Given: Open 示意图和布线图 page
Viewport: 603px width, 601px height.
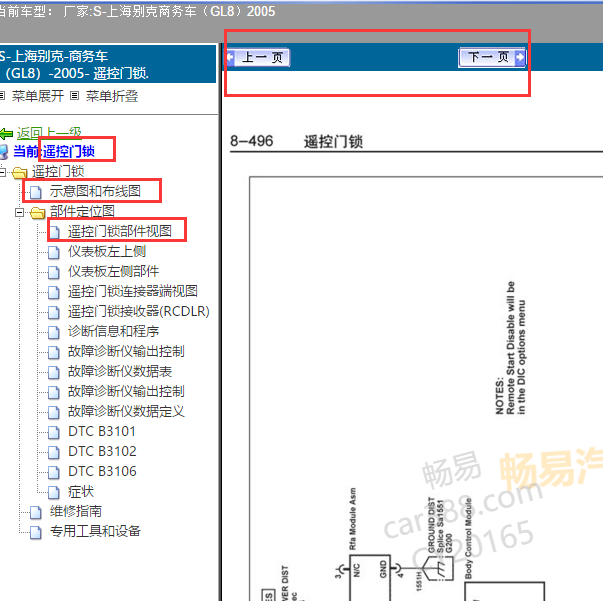Looking at the screenshot, I should click(x=95, y=191).
